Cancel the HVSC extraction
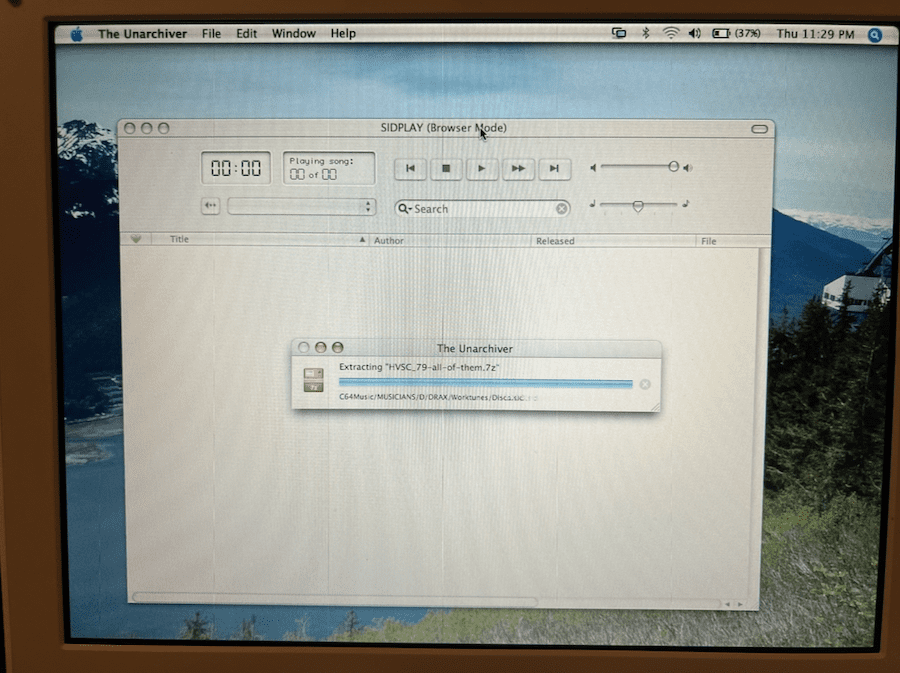The width and height of the screenshot is (900, 673). pyautogui.click(x=645, y=384)
